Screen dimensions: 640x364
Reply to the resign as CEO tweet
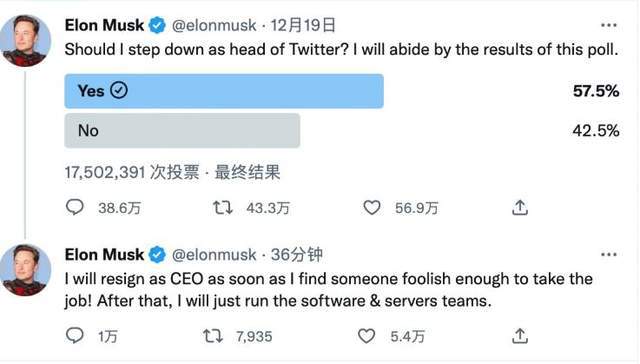coord(75,335)
